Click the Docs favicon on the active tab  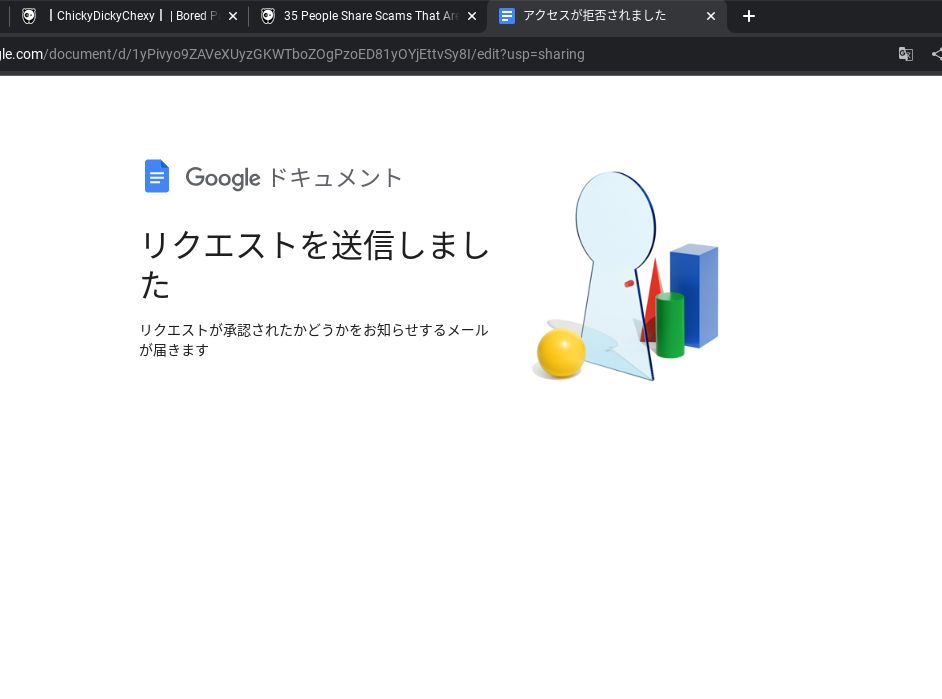[507, 16]
